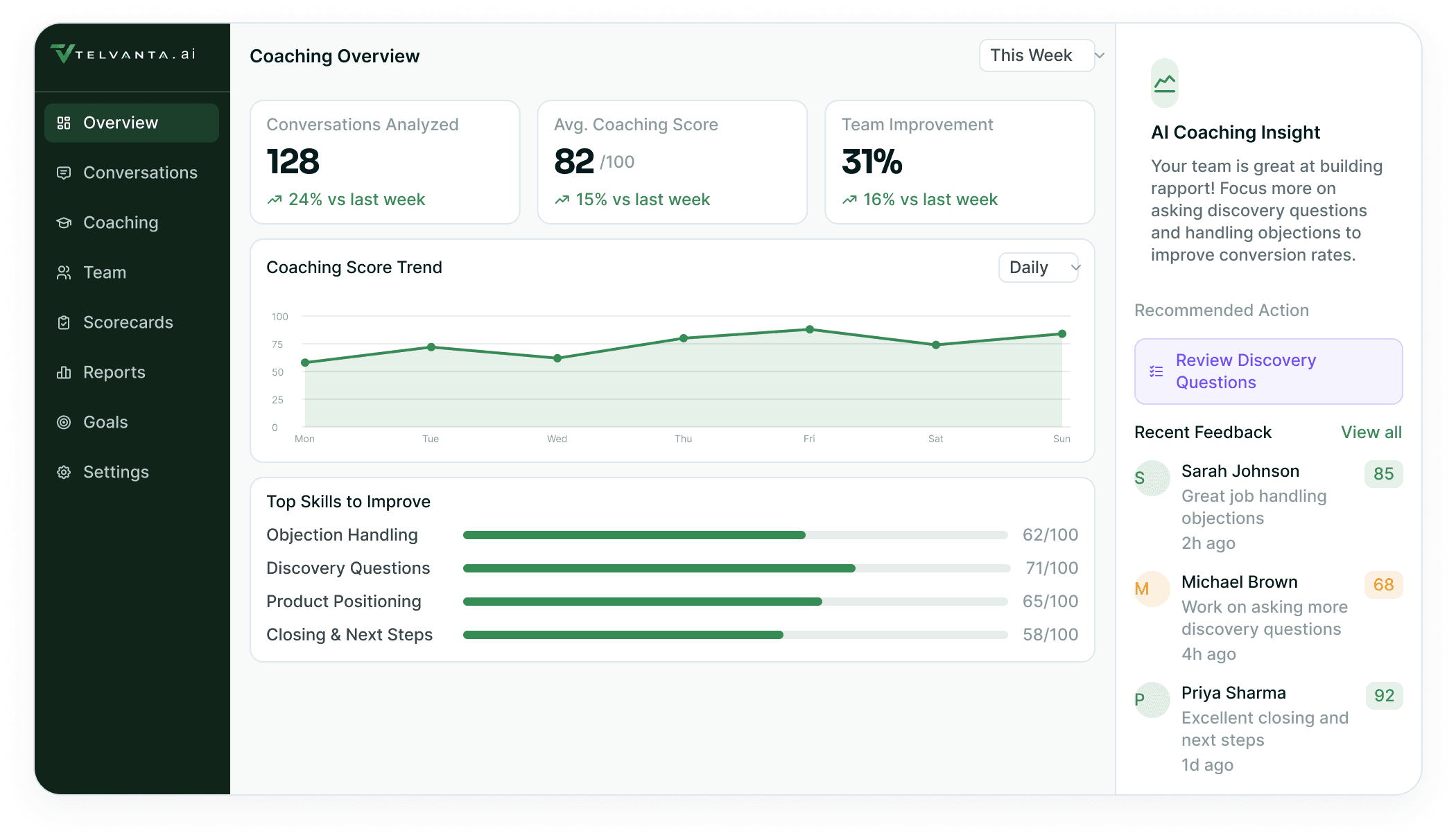
Task: Click the Fri data point on the chart
Action: pyautogui.click(x=810, y=329)
